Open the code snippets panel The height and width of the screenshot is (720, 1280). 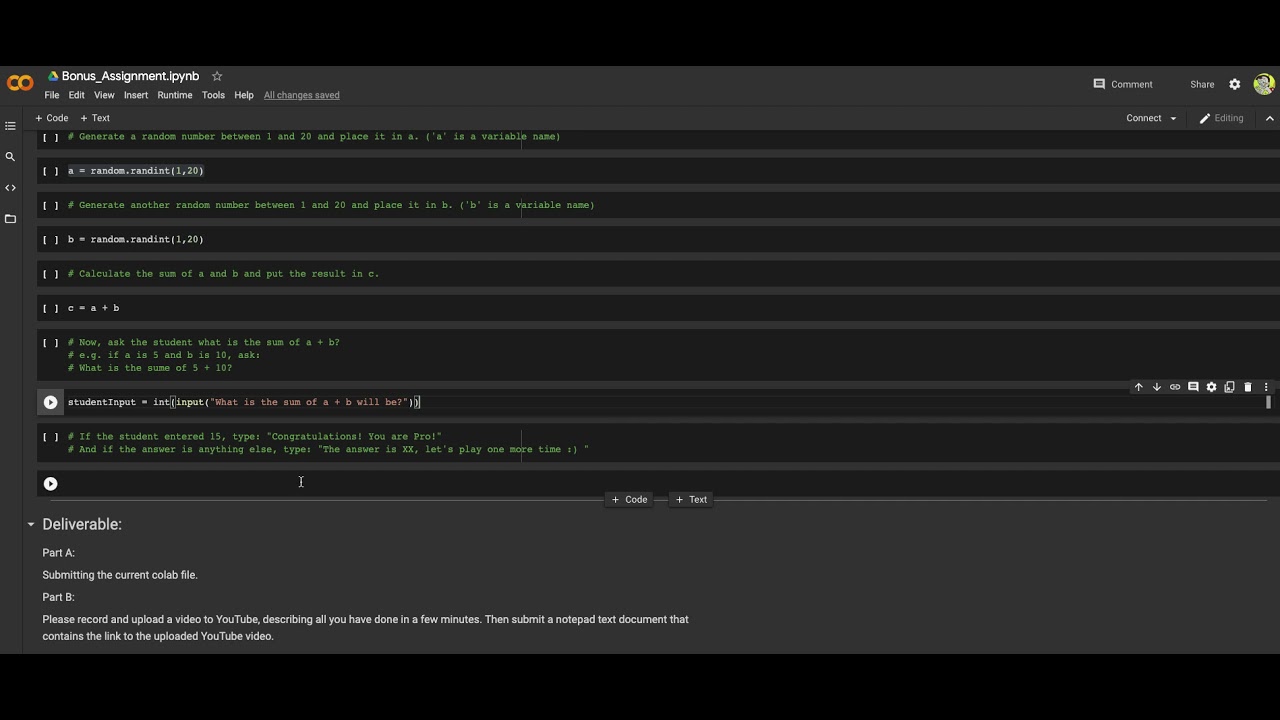pyautogui.click(x=11, y=188)
